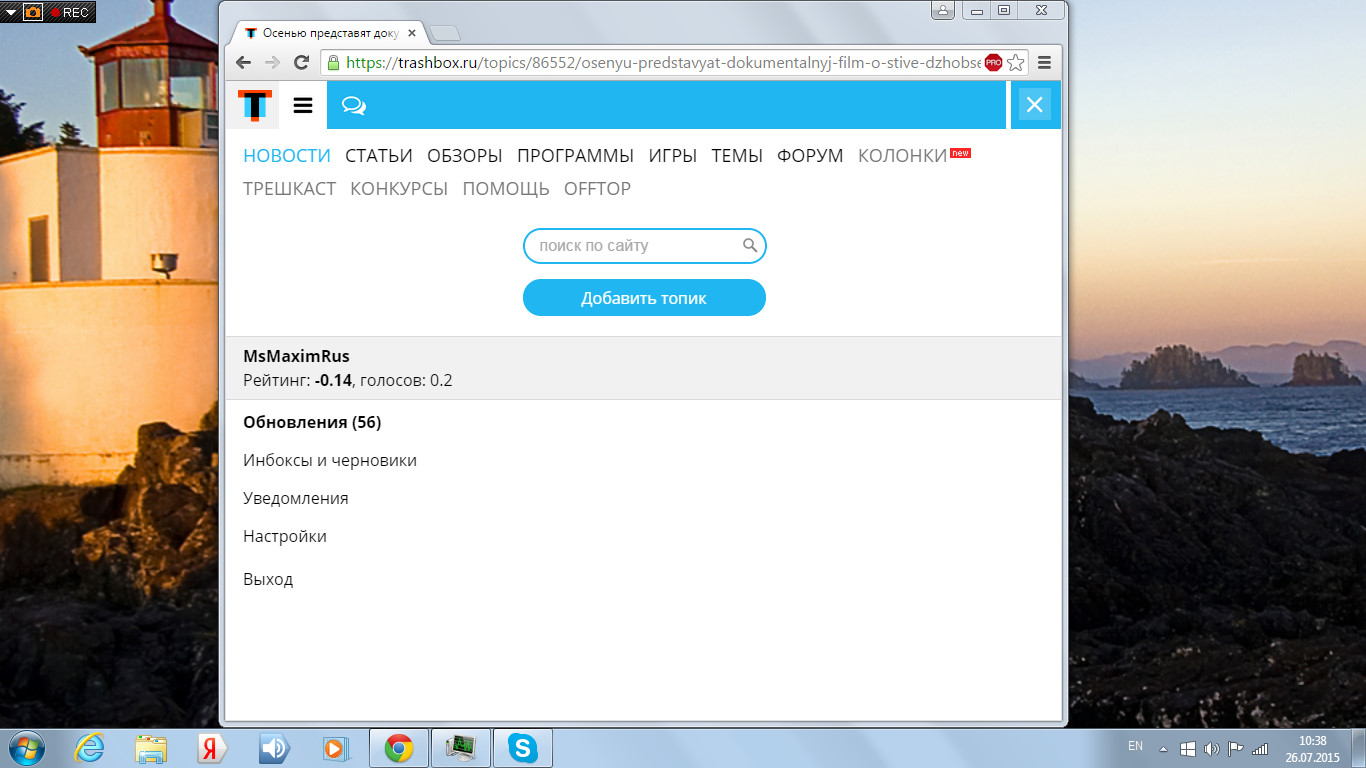
Task: Close the menu panel with the X icon
Action: click(1035, 105)
